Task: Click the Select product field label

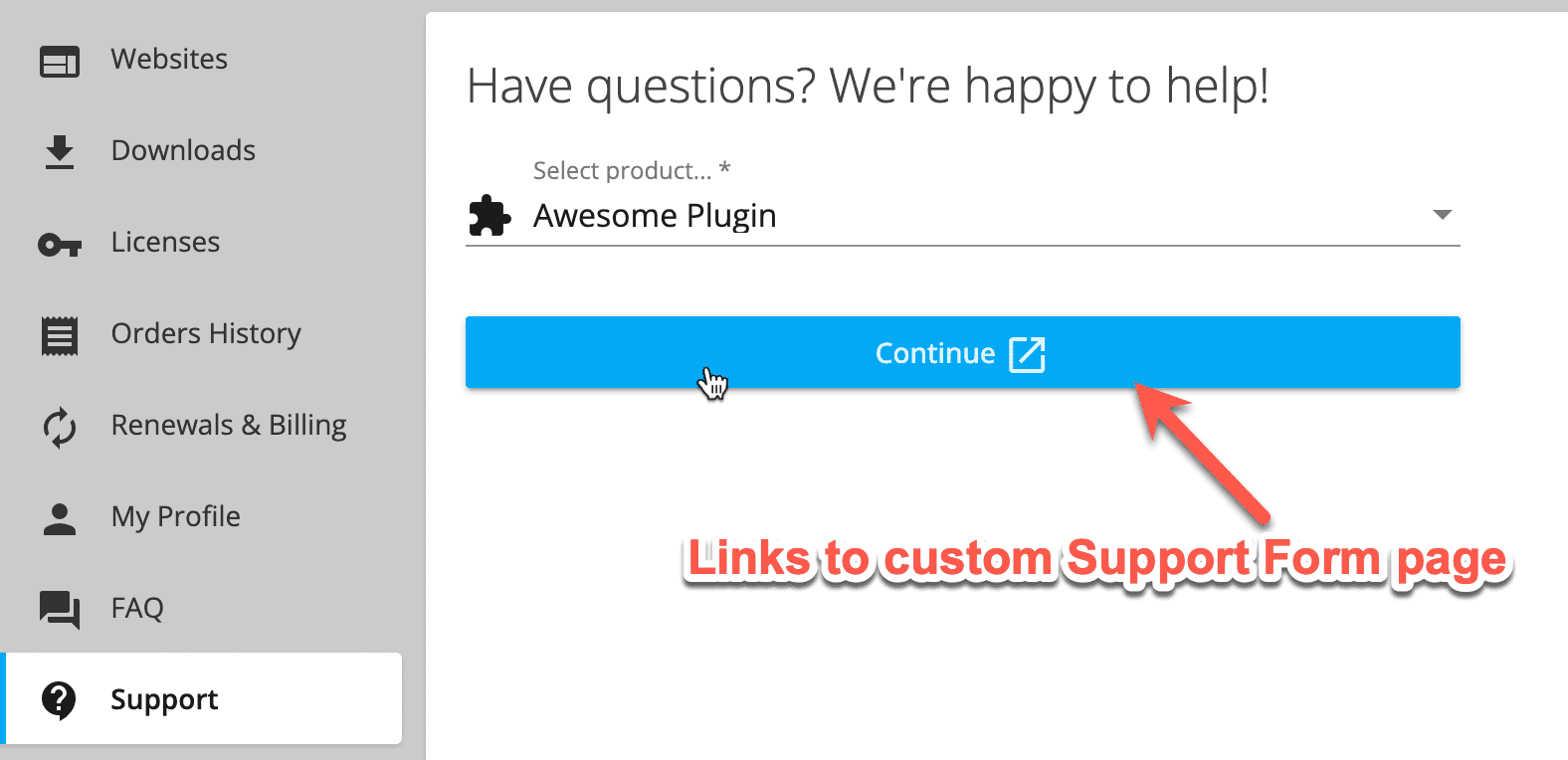Action: click(632, 170)
